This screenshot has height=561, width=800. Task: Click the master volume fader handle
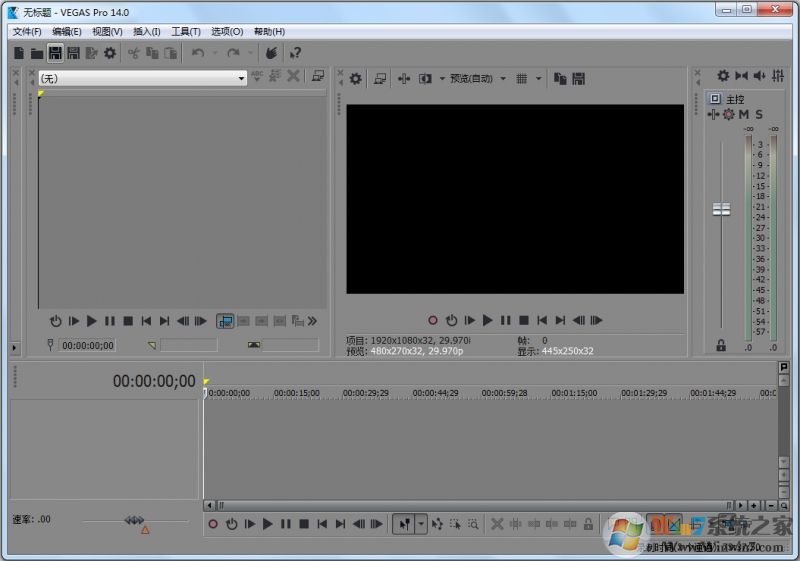point(721,209)
